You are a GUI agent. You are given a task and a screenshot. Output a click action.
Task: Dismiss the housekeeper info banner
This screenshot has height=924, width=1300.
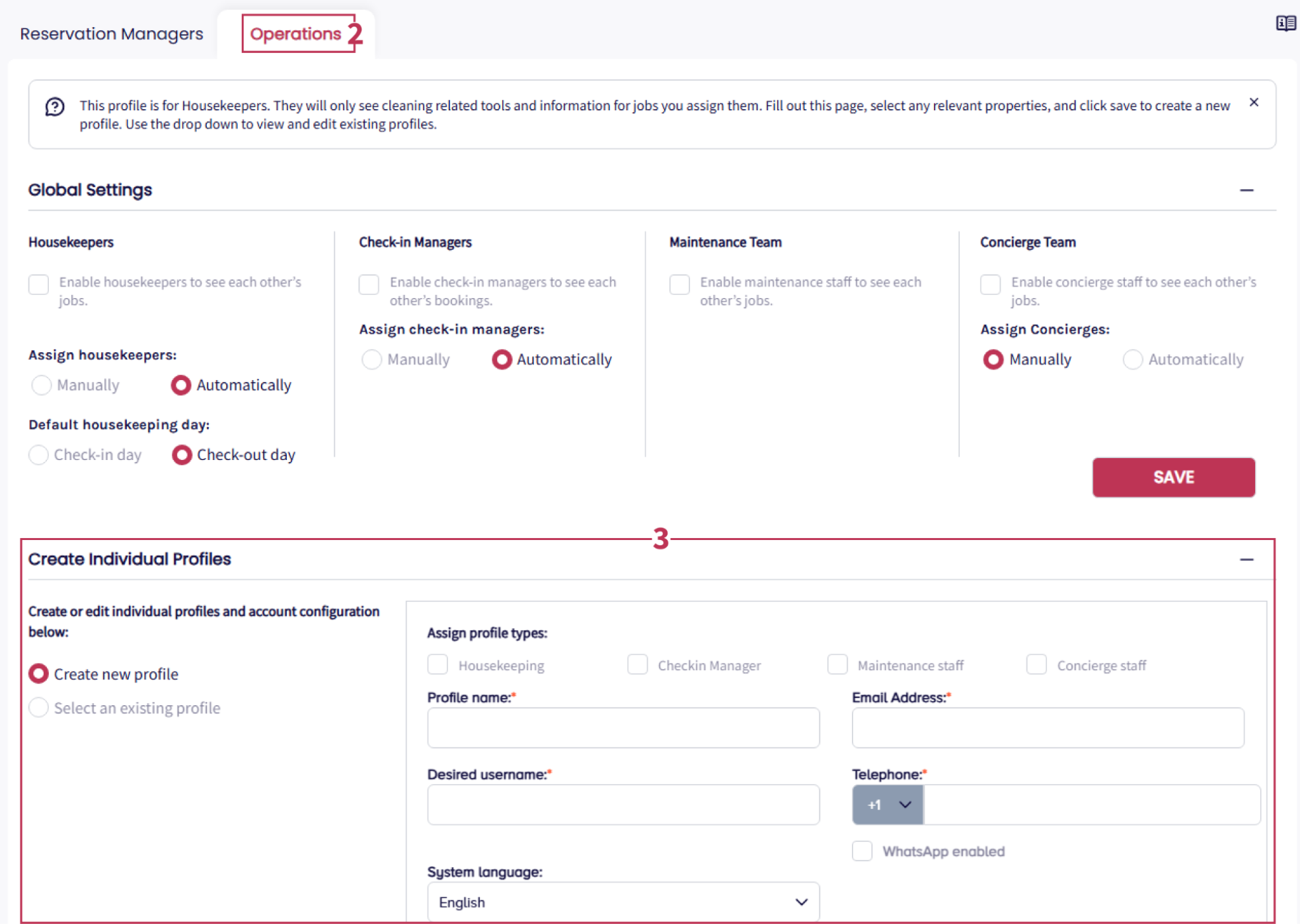pos(1254,102)
